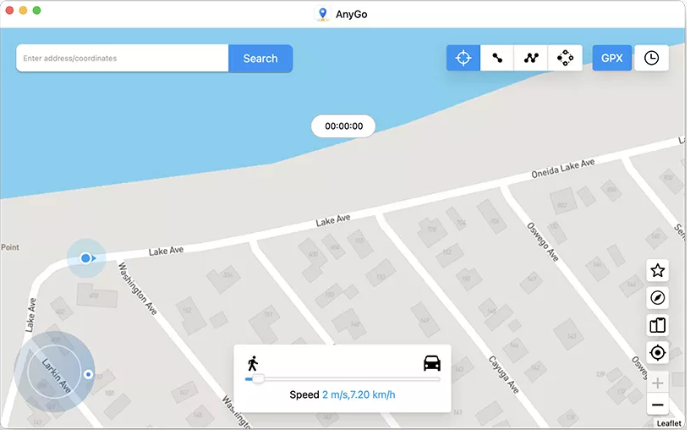Click the compass icon
Viewport: 687px width, 430px height.
(657, 298)
